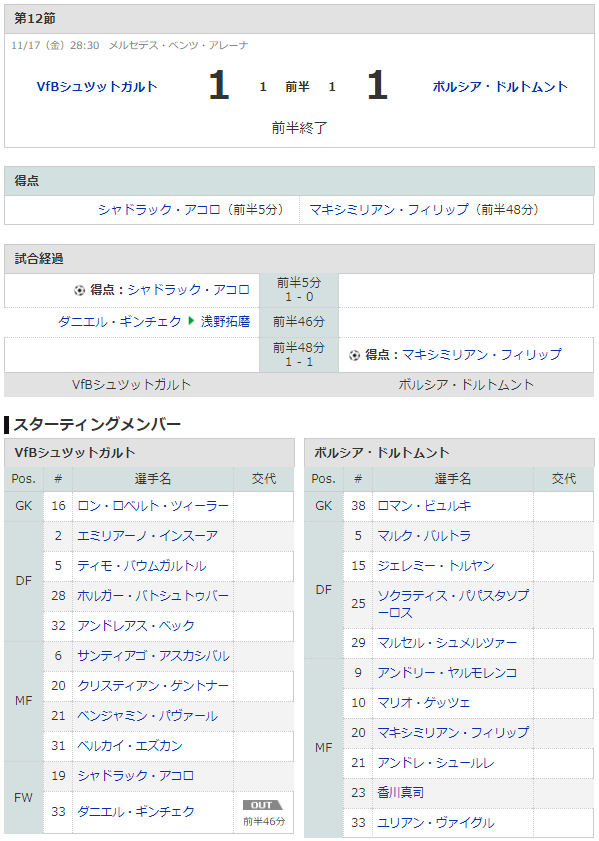Image resolution: width=599 pixels, height=841 pixels.
Task: Select Dortmund midfielder アンドレ・シュールレ
Action: 435,763
